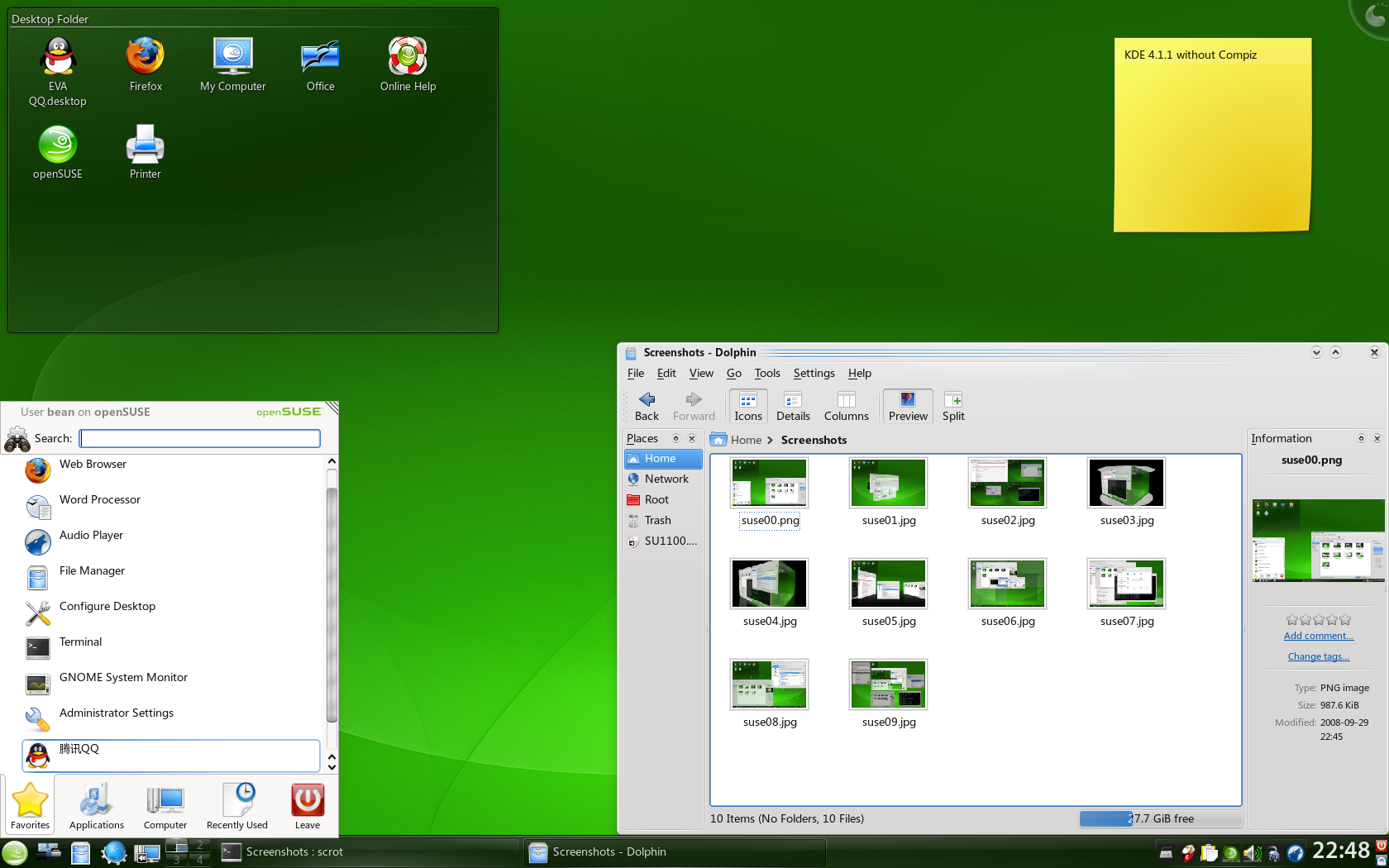Screen dimensions: 1389x868
Task: Select Home in Places panel
Action: 663,459
